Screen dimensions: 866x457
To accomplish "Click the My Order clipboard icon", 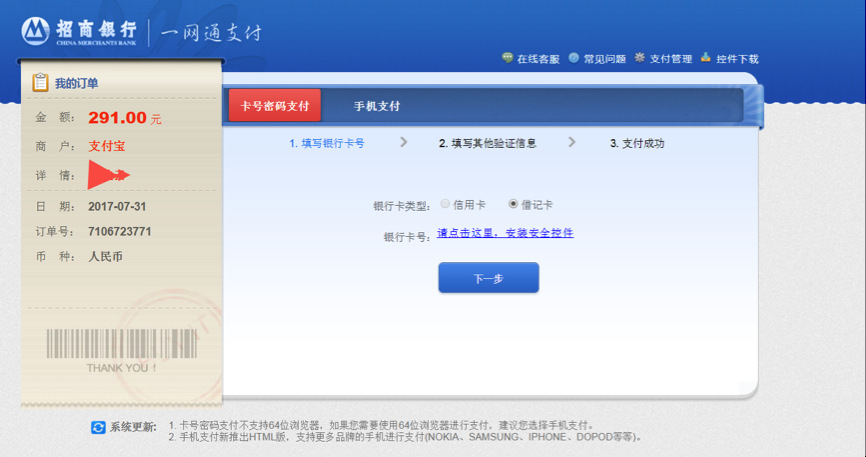I will (40, 83).
